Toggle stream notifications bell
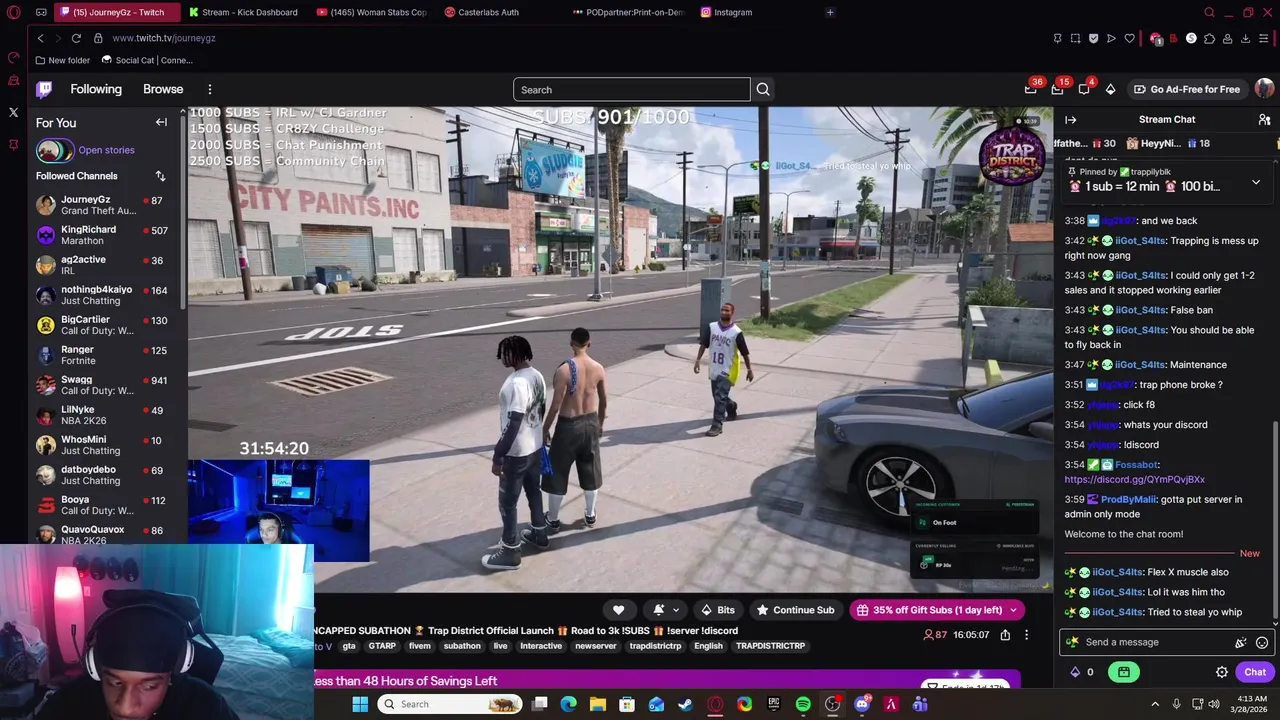Screen dimensions: 1280x720 click(658, 610)
